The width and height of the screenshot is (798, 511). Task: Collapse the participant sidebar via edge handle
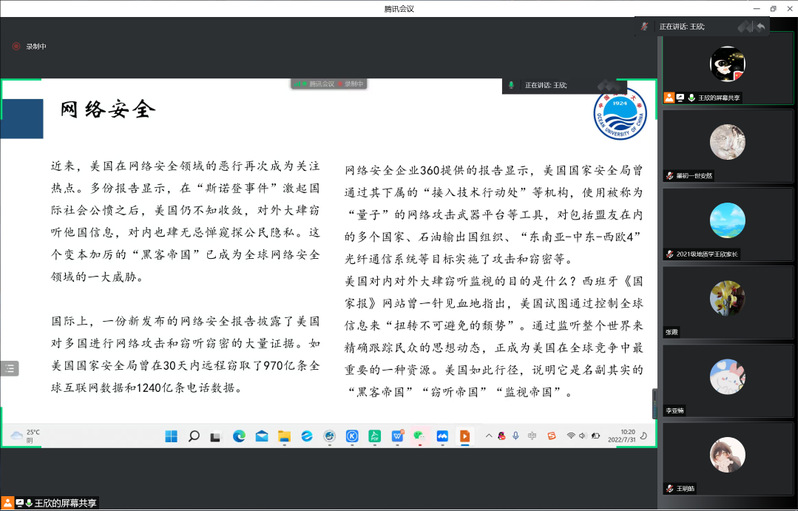click(x=656, y=398)
